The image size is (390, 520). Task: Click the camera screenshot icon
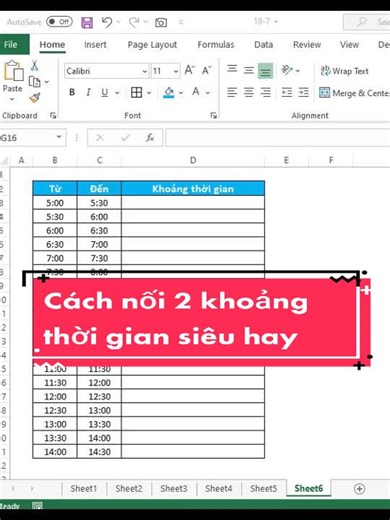click(x=161, y=22)
